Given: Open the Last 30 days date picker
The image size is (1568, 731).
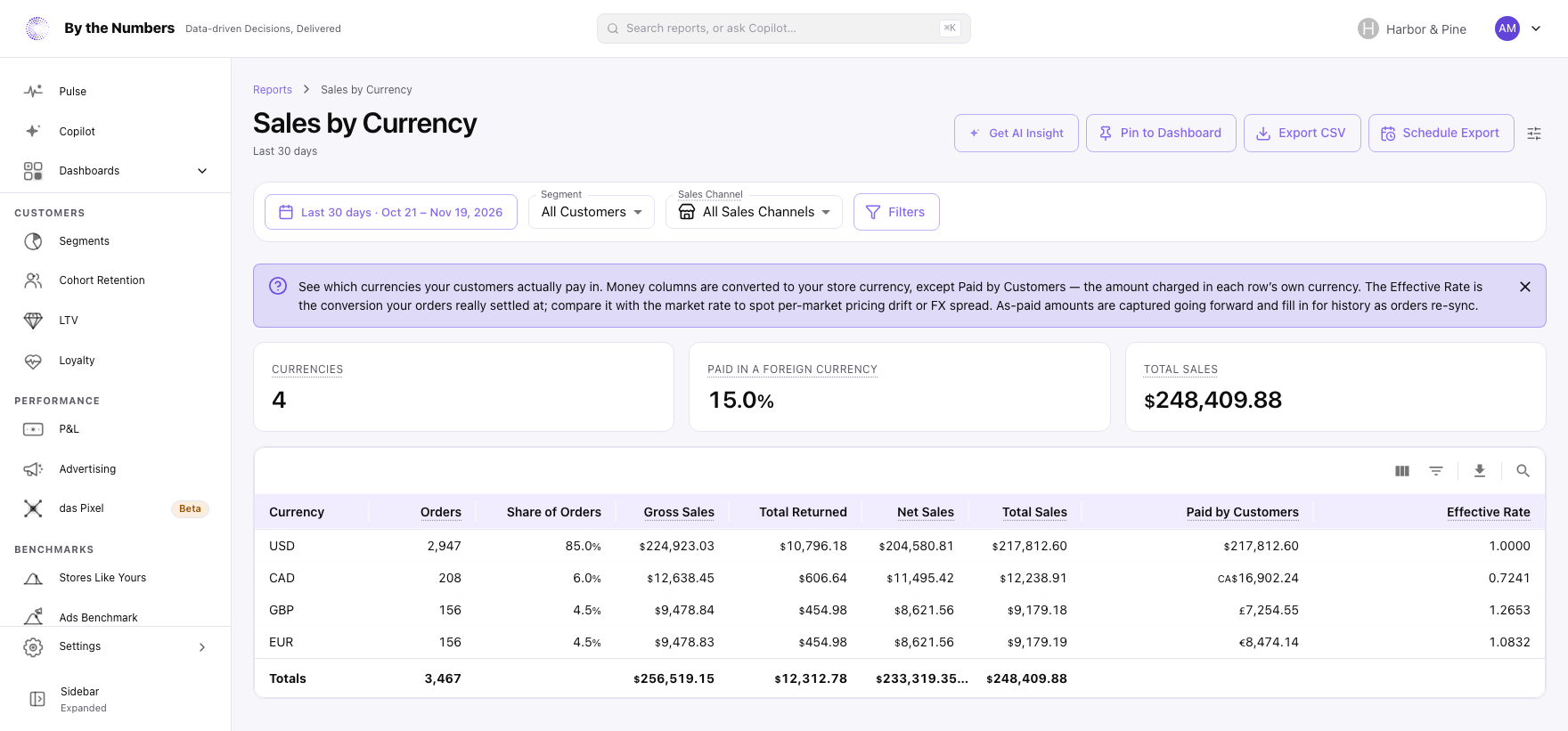Looking at the screenshot, I should (391, 212).
